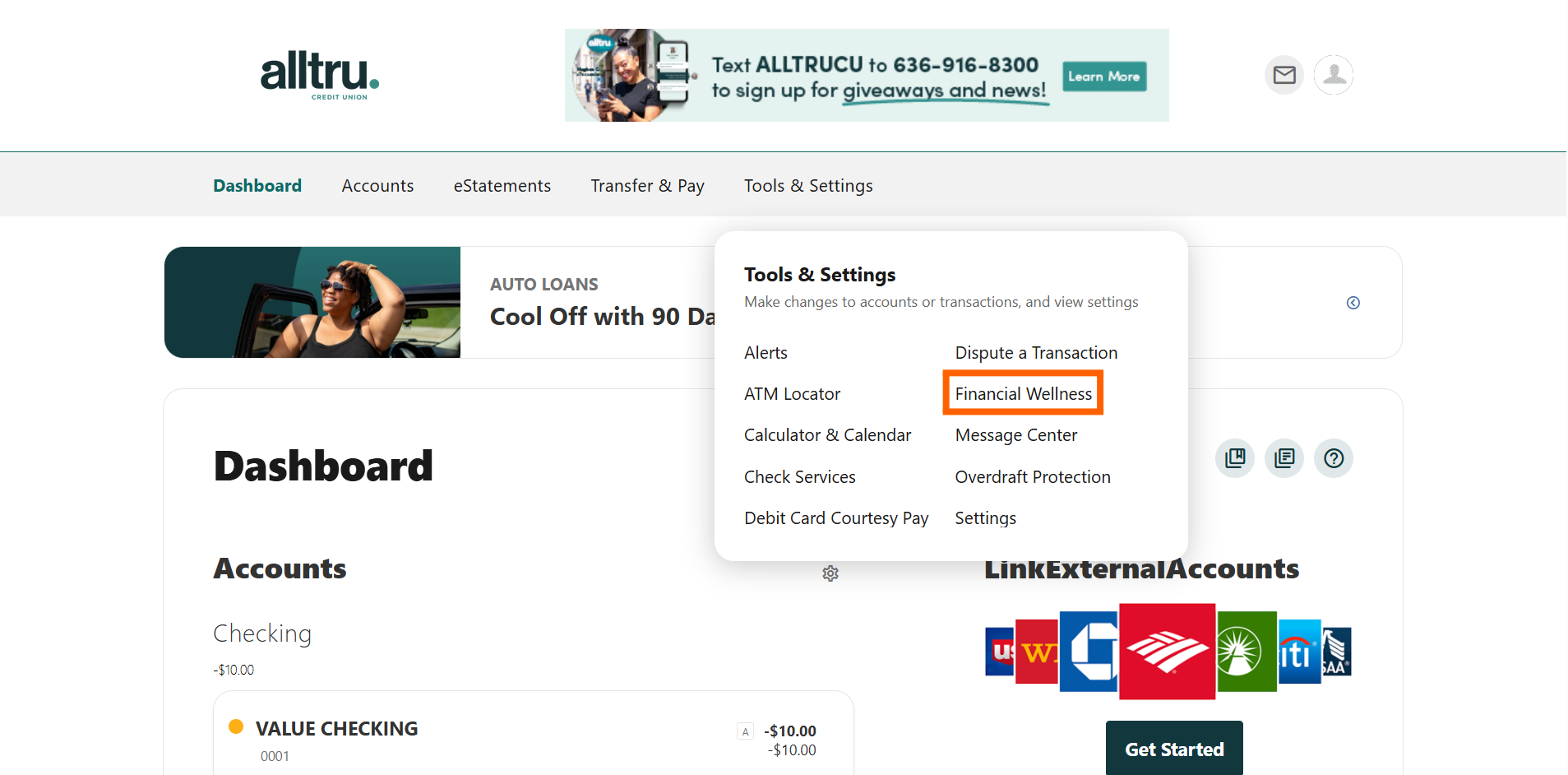The image size is (1568, 775).
Task: Select Dispute a Transaction
Action: 1036,353
